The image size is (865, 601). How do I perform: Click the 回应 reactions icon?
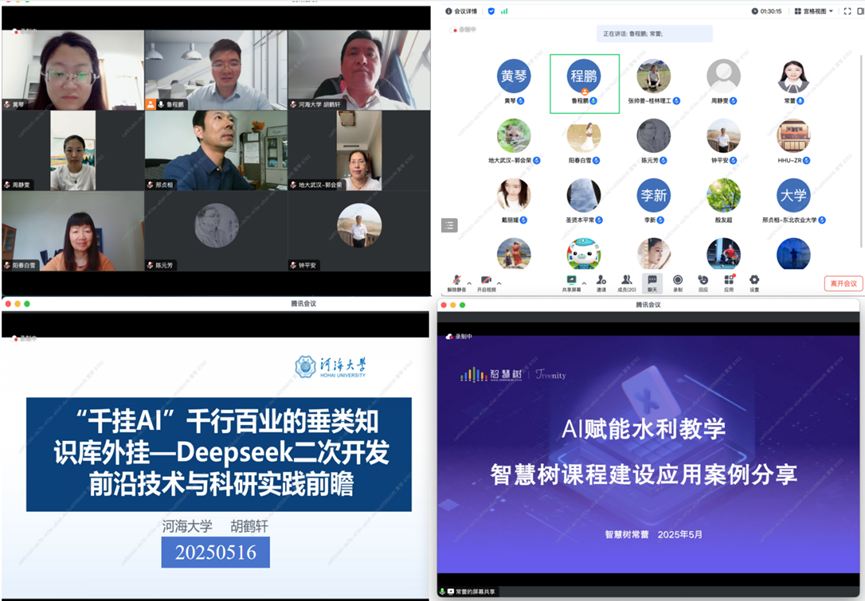pos(703,281)
